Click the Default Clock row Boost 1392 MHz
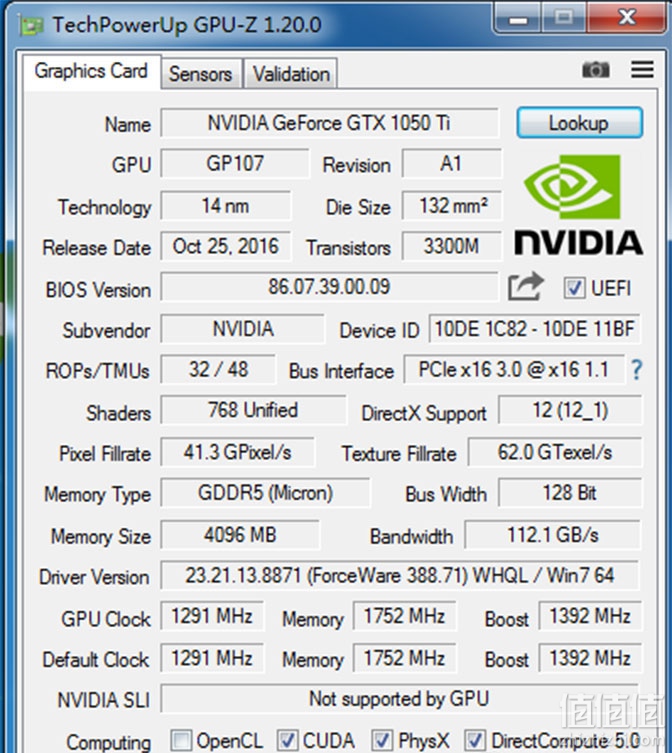The width and height of the screenshot is (672, 753). pos(590,658)
